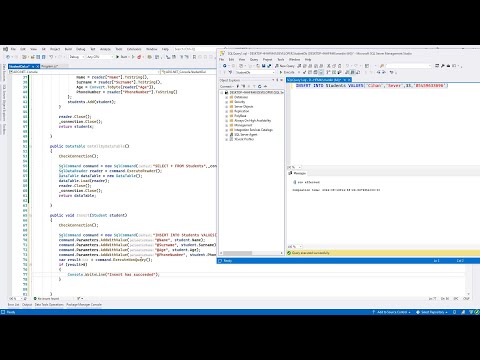The image size is (480, 360).
Task: Click Connect in Object Explorer
Action: pyautogui.click(x=226, y=86)
